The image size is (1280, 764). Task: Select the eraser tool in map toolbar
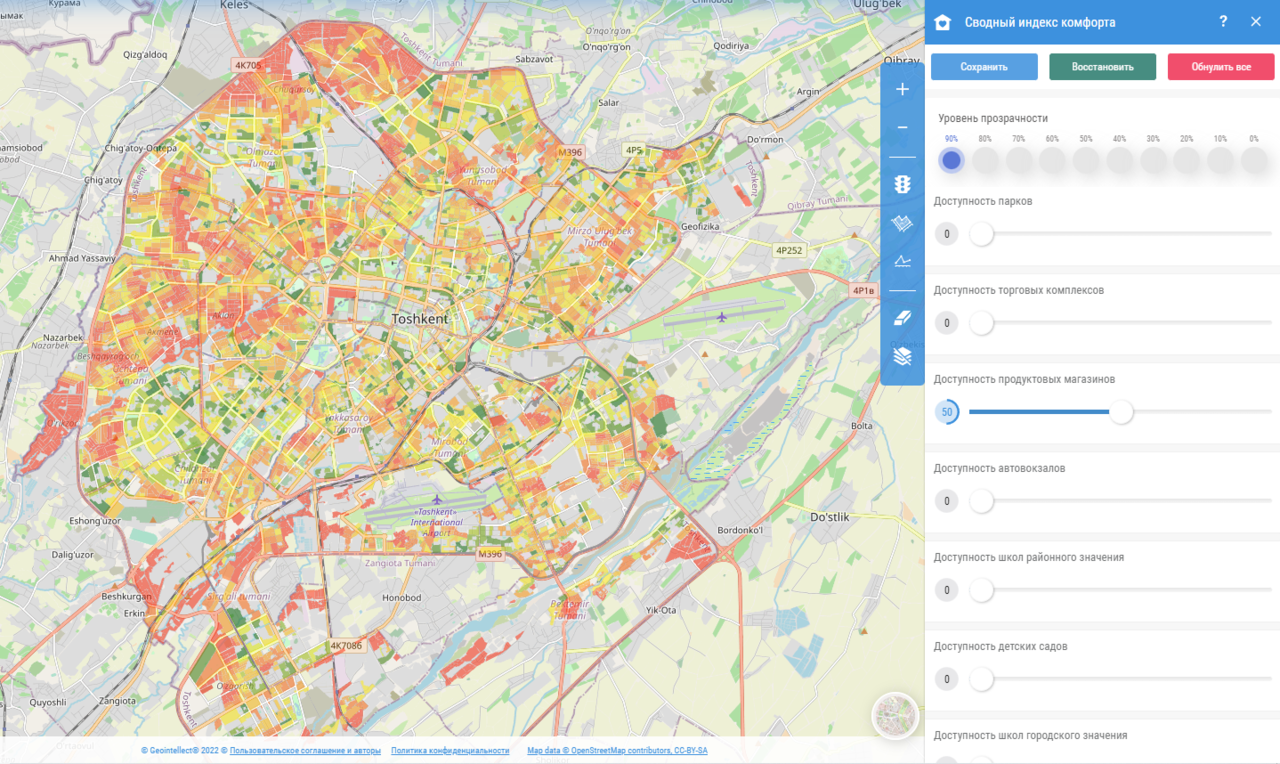click(x=902, y=318)
